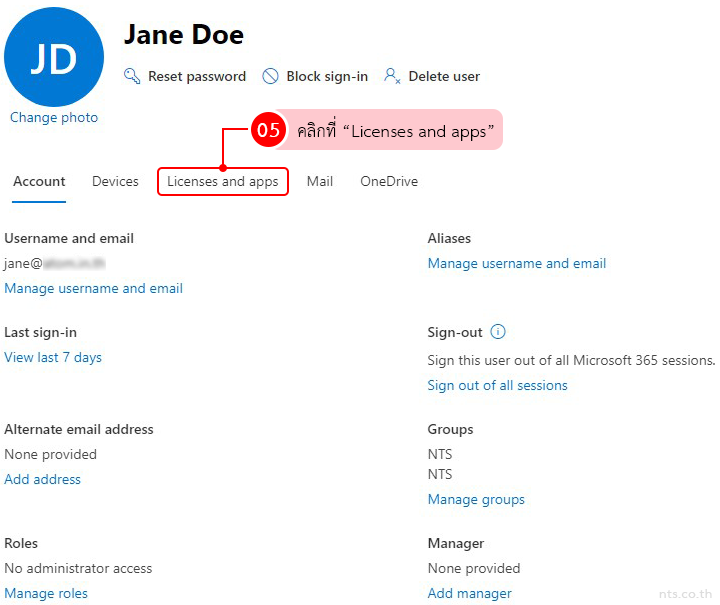Click Manage username and email under Username
This screenshot has width=720, height=605.
[93, 288]
